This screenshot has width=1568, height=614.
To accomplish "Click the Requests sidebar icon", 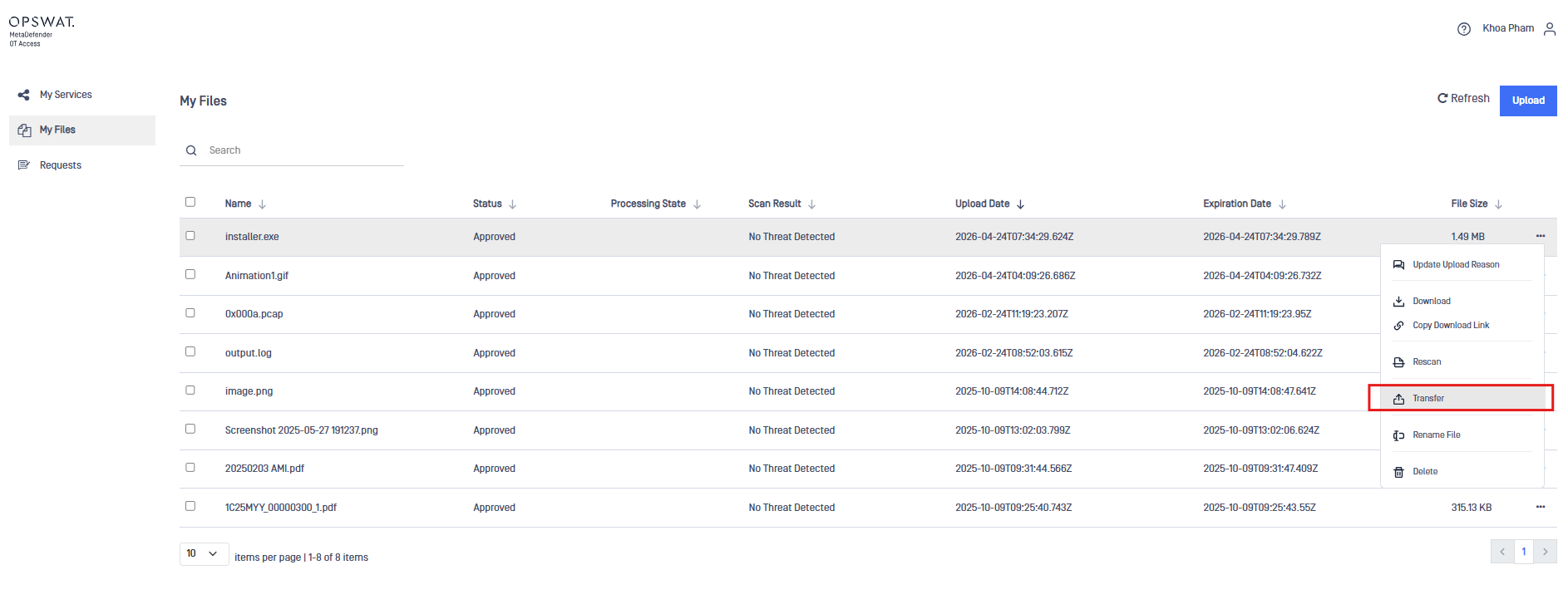I will [24, 165].
